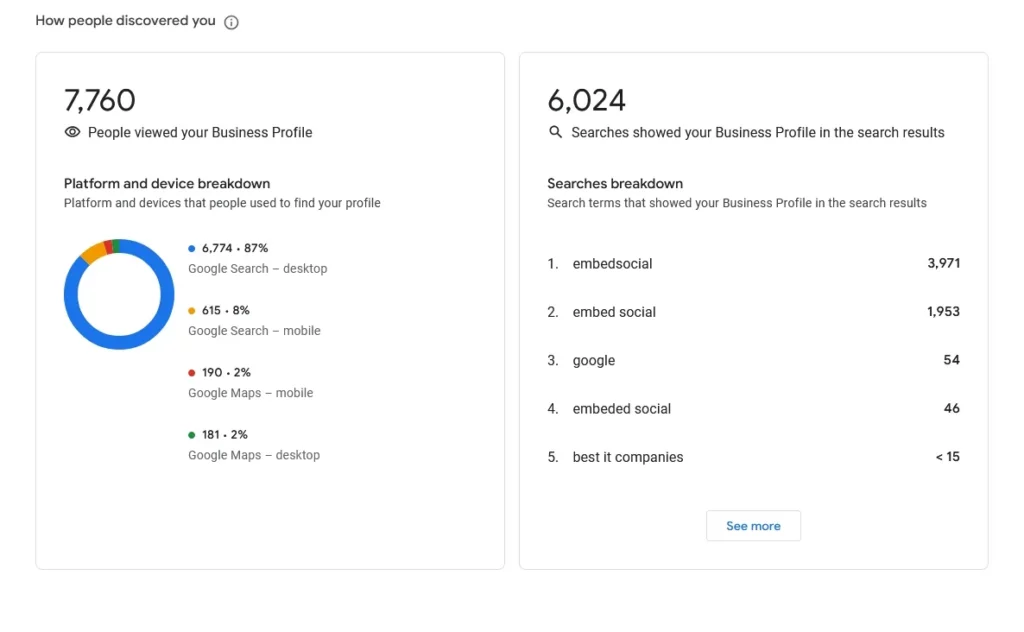Screen dimensions: 1024x632
Task: Choose the 'embeded social' search term
Action: [622, 408]
